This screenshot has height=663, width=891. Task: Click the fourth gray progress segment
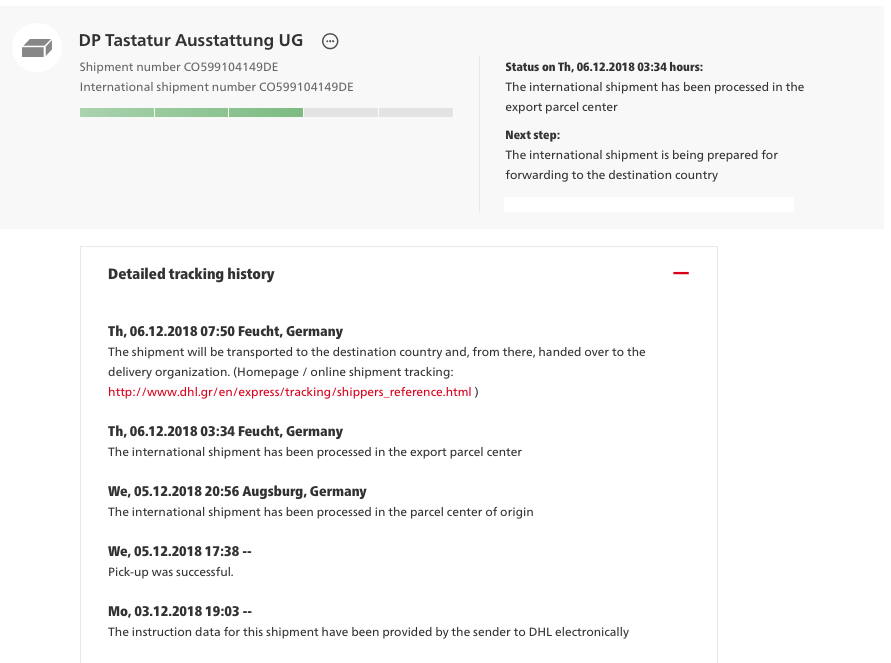[x=341, y=112]
